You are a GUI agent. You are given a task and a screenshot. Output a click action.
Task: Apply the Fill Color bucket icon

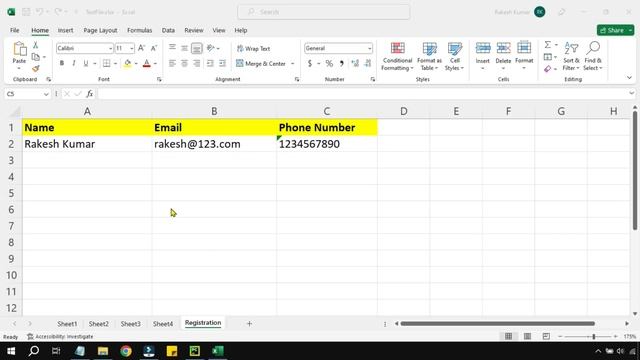[127, 63]
